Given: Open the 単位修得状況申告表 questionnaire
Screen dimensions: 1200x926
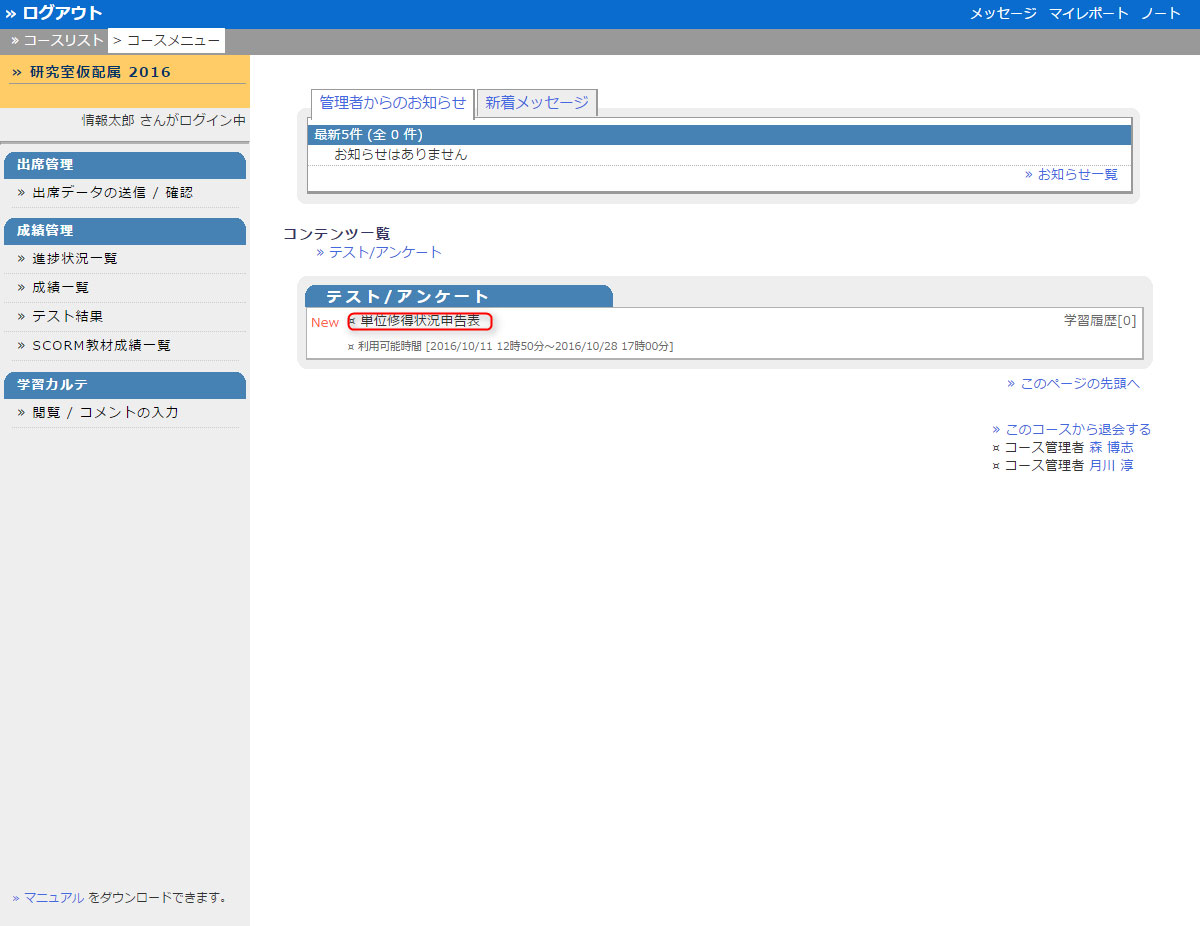Looking at the screenshot, I should pyautogui.click(x=420, y=321).
